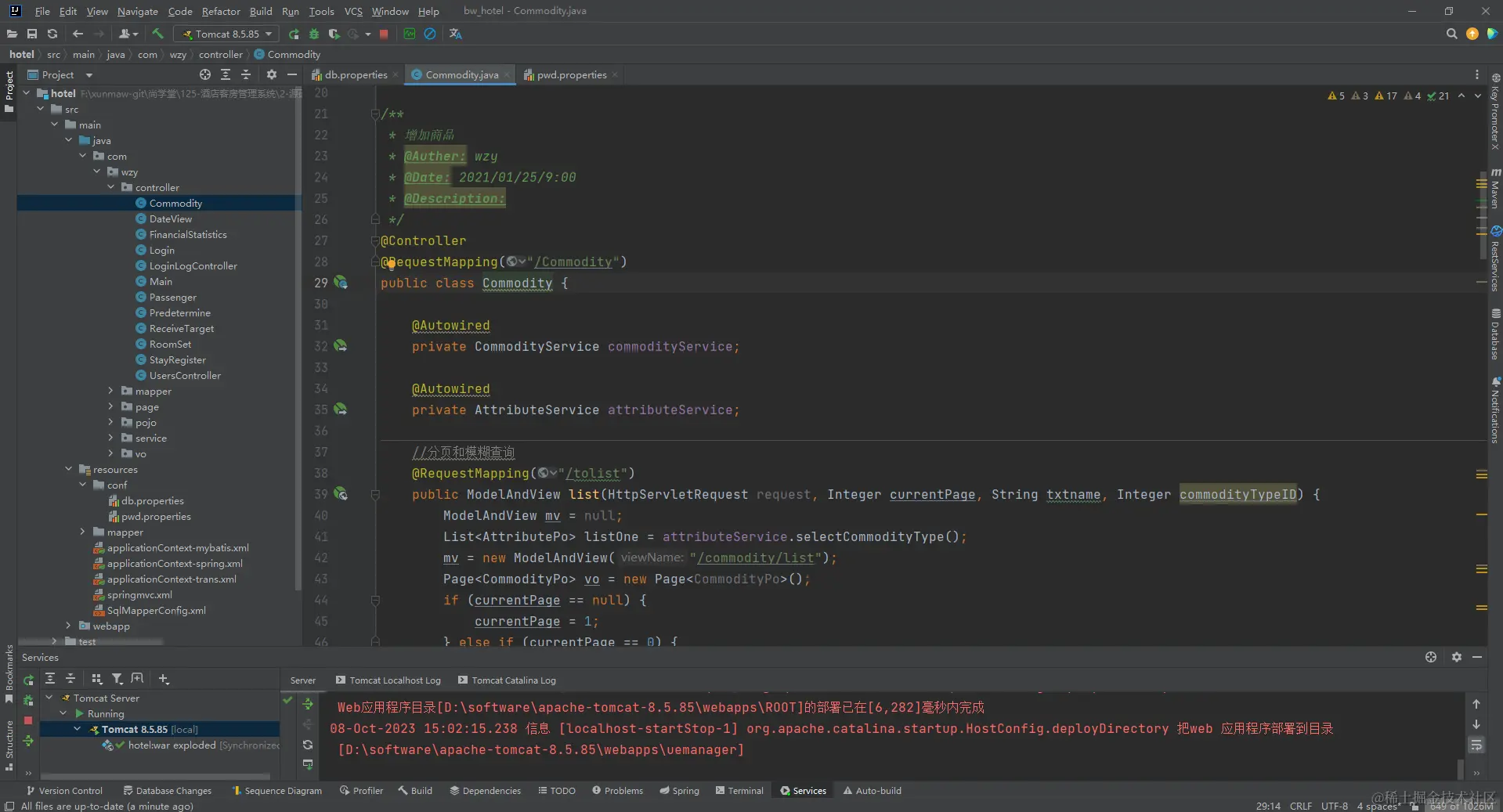
Task: Collapse the resources folder
Action: click(x=68, y=469)
